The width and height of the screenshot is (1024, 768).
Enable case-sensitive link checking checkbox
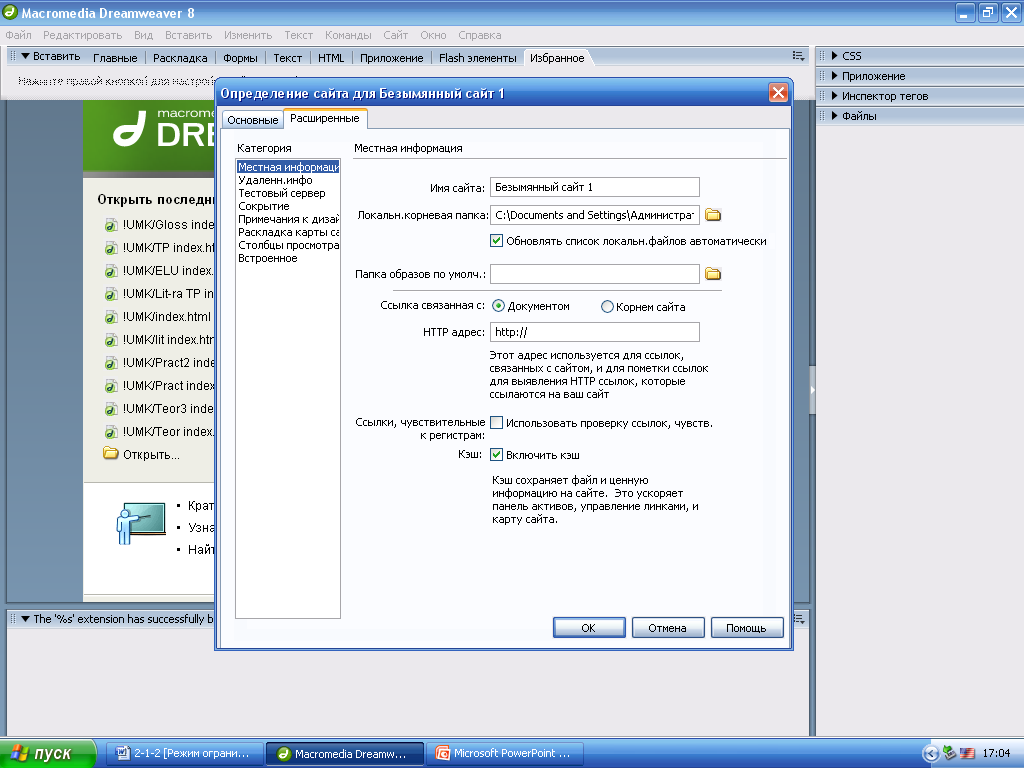[496, 423]
